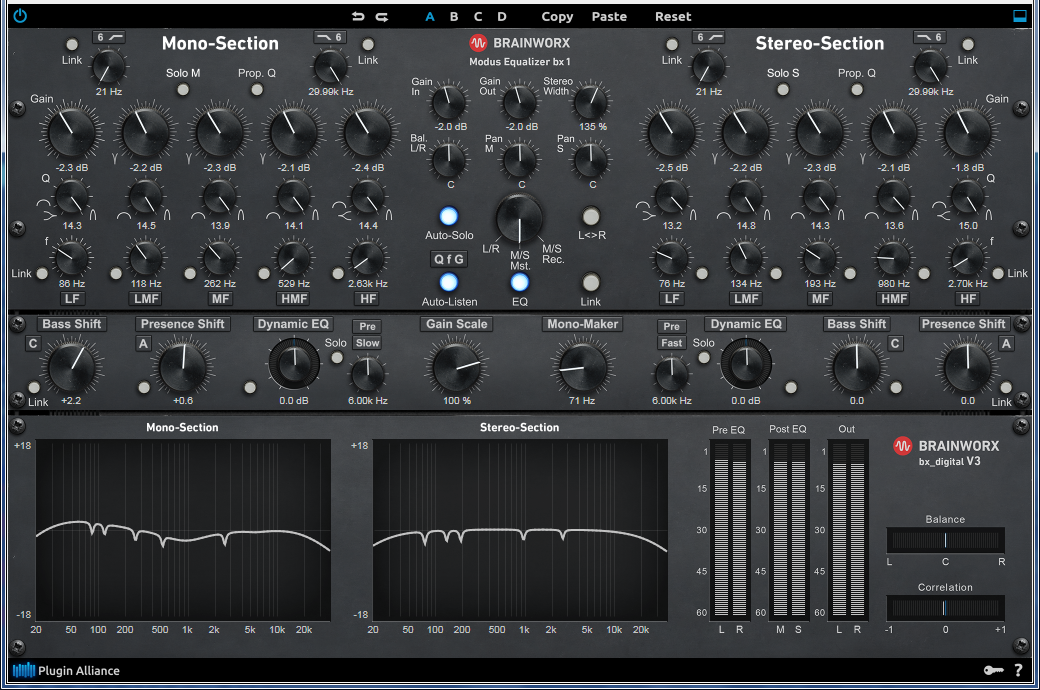Screen dimensions: 1040x690
Task: Select settings slot B in the toolbar
Action: pos(454,17)
